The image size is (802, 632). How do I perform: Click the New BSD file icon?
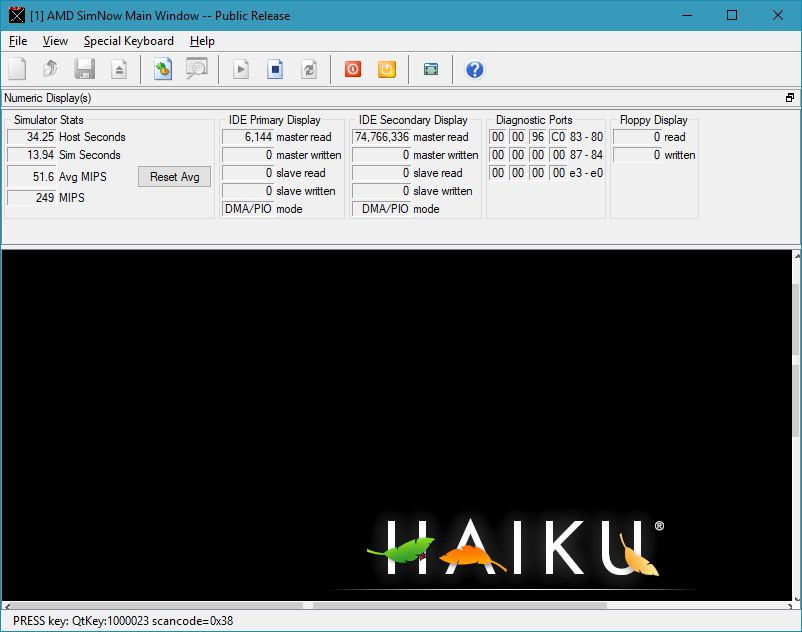(x=17, y=69)
